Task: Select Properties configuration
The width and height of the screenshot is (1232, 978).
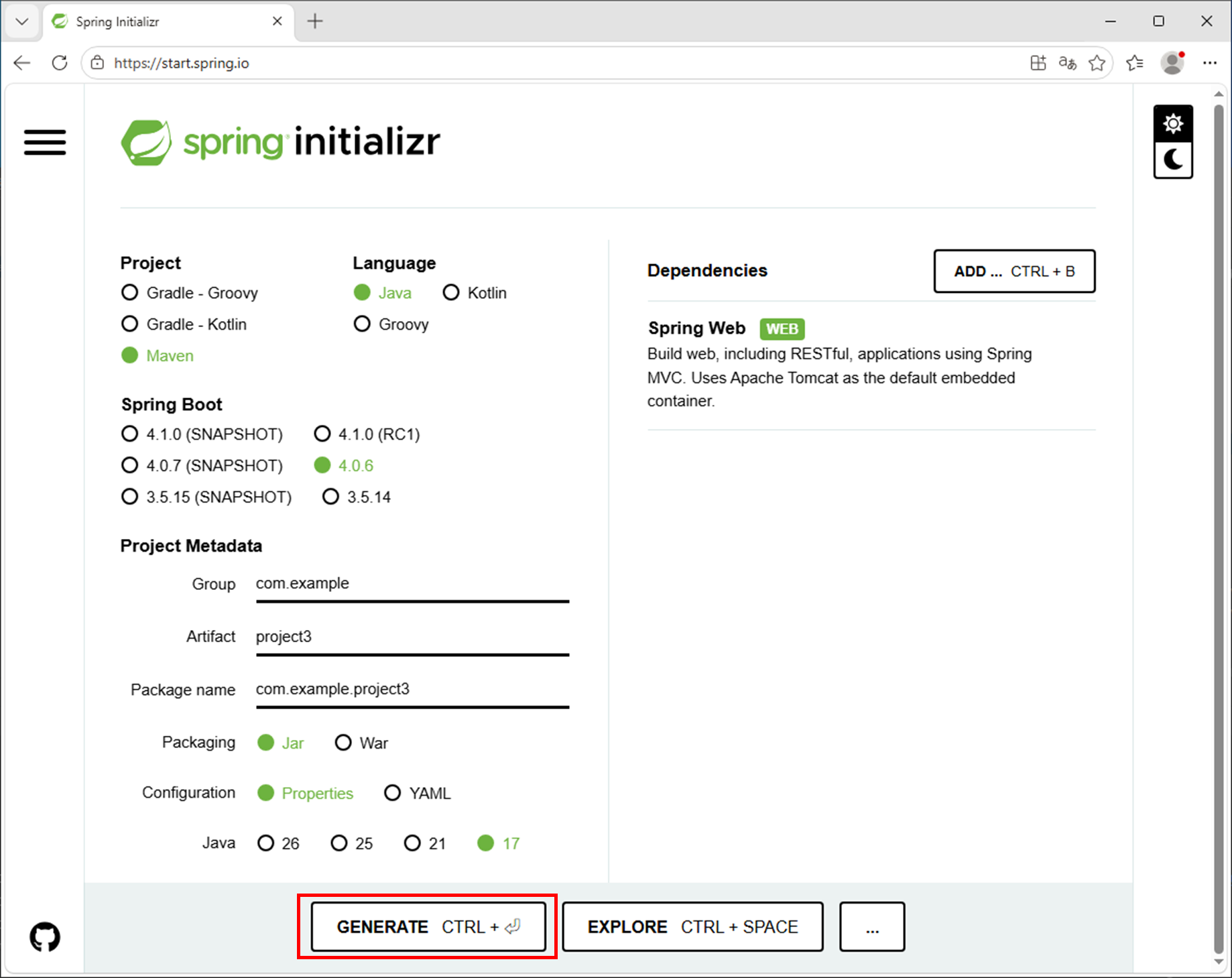Action: point(306,793)
